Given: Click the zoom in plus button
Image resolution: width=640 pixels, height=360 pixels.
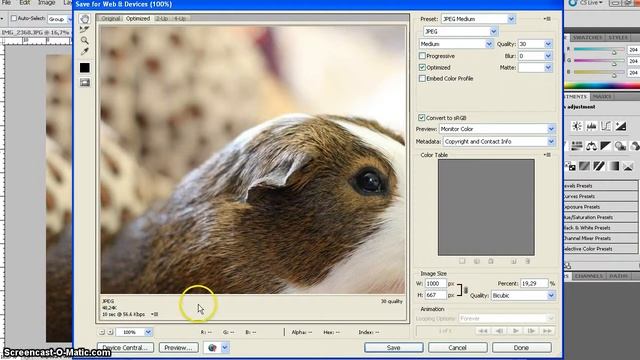Looking at the screenshot, I should [x=110, y=332].
